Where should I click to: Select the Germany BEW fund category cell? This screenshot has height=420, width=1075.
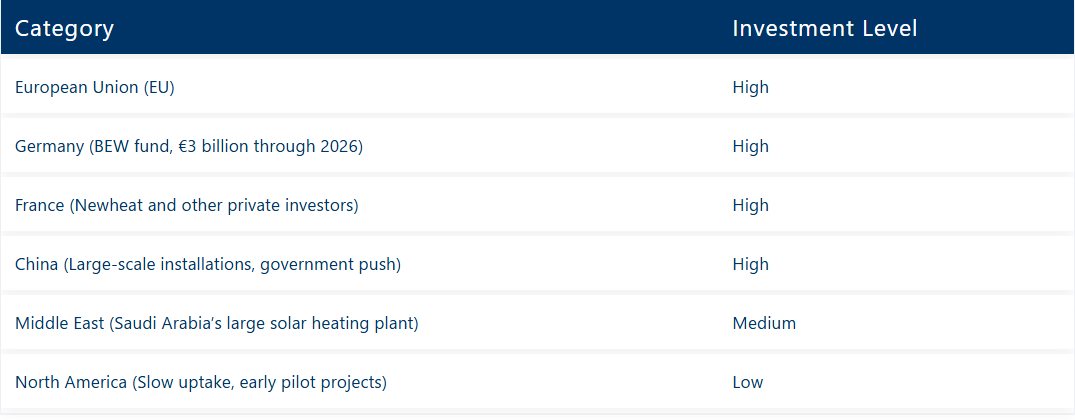[x=188, y=146]
